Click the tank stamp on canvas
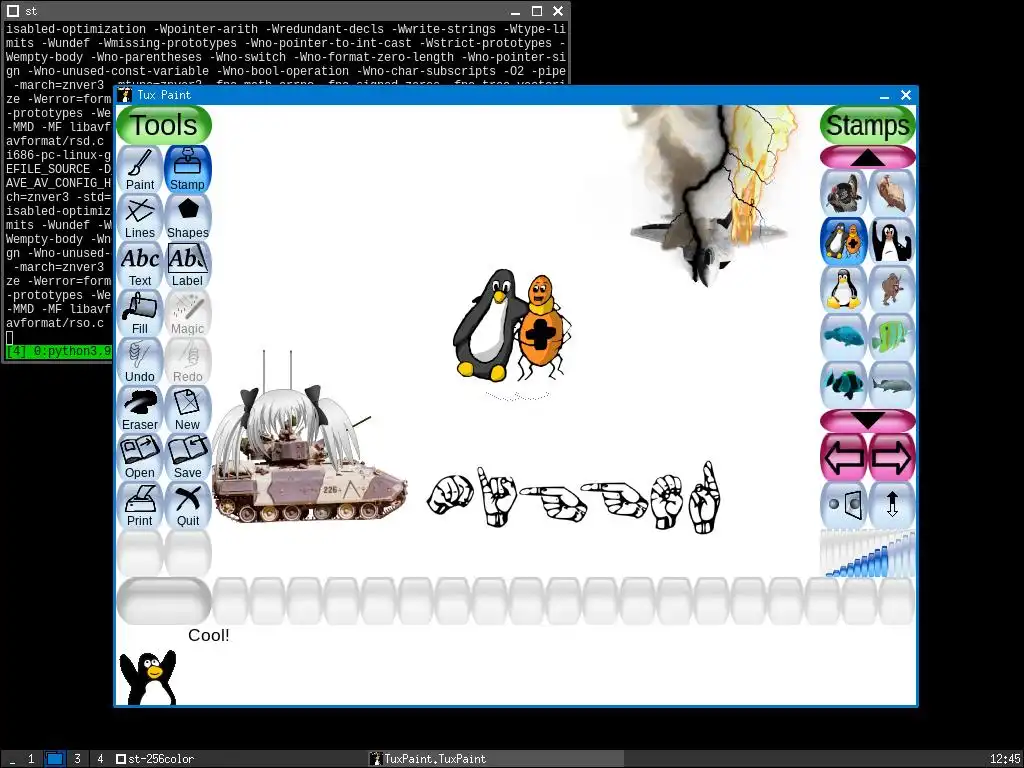This screenshot has height=768, width=1024. pyautogui.click(x=310, y=456)
